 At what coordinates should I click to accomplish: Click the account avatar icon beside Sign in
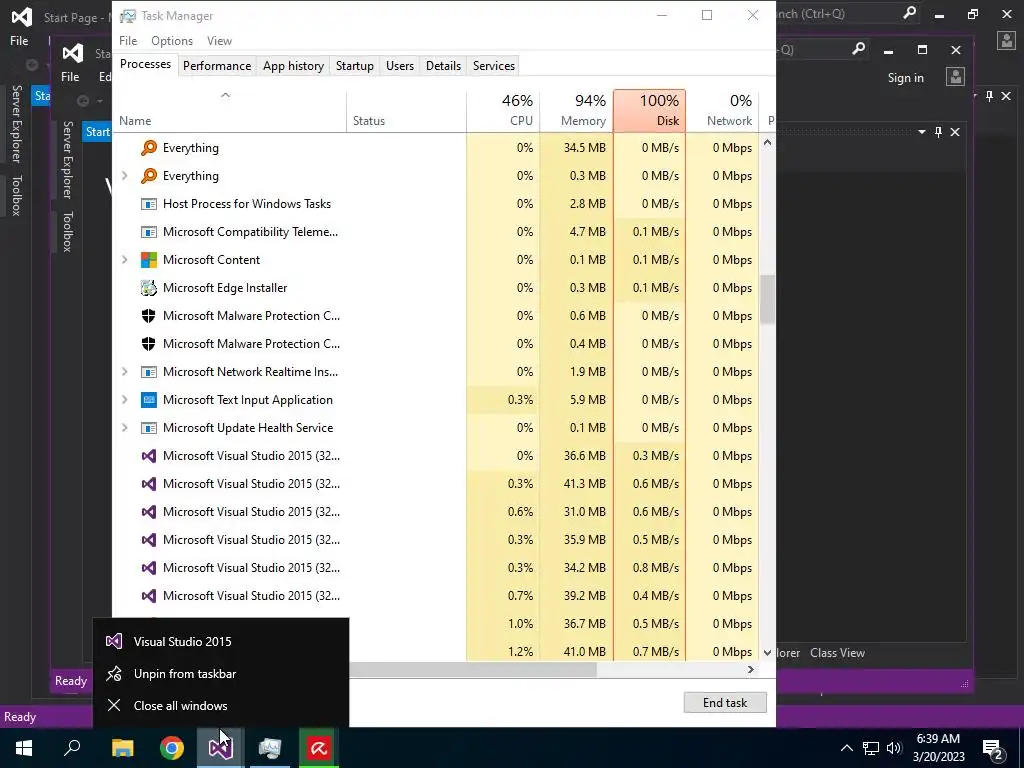955,77
